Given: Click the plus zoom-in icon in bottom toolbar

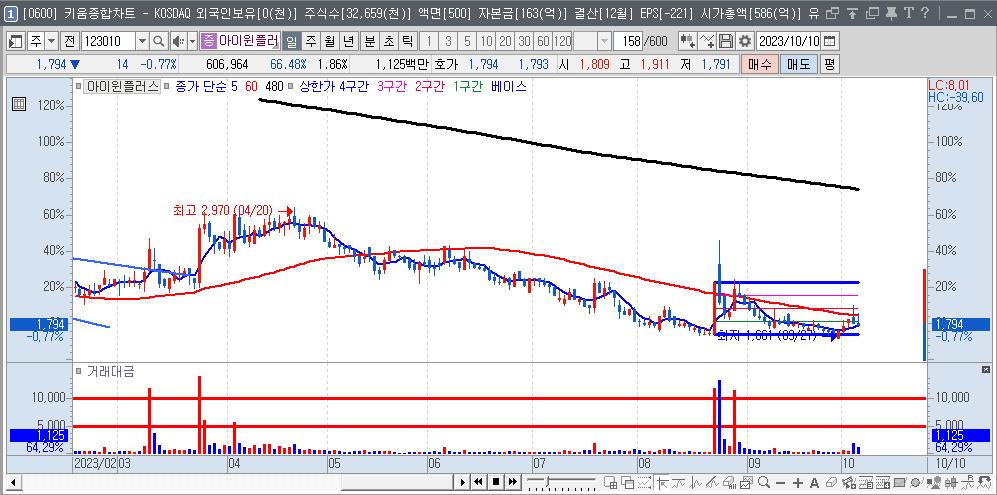Looking at the screenshot, I should pos(797,482).
